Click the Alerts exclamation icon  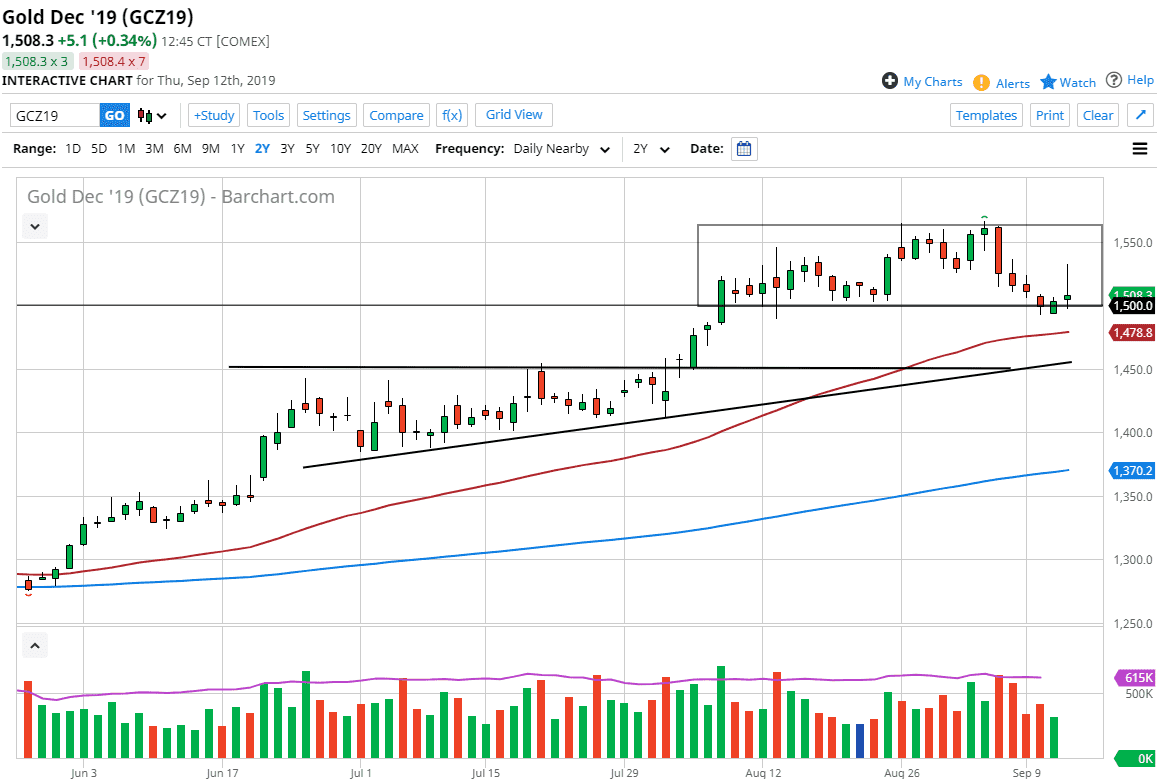[x=982, y=83]
